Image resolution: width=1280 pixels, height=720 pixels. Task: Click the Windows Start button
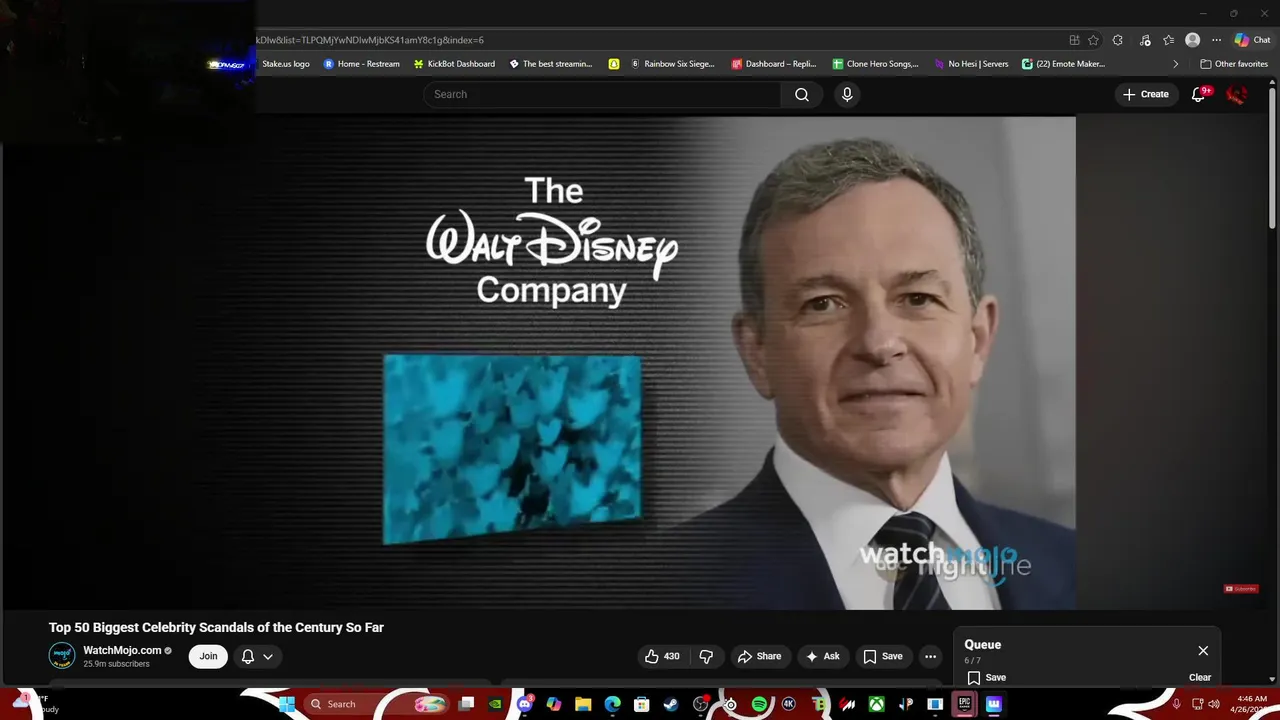286,704
